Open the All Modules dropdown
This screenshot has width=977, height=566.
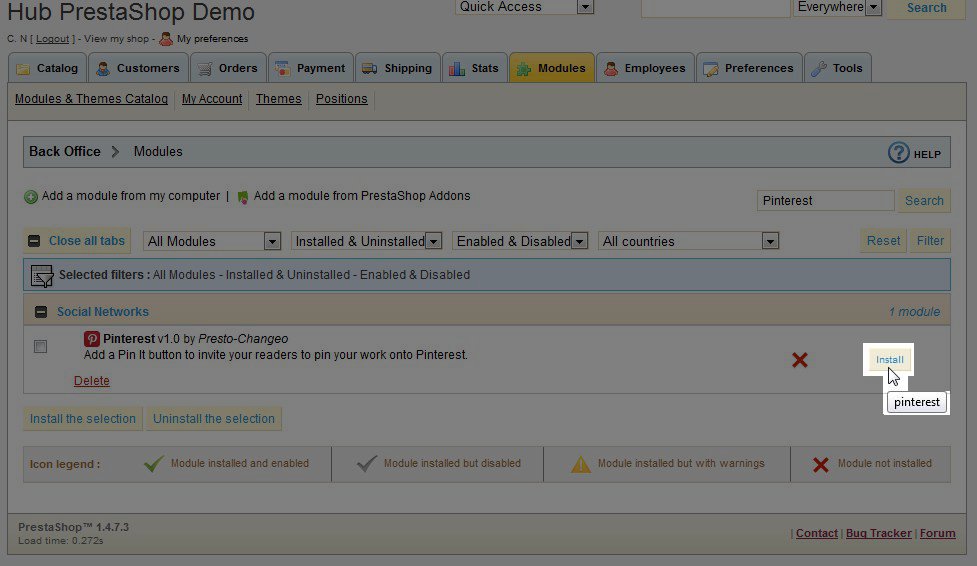213,241
